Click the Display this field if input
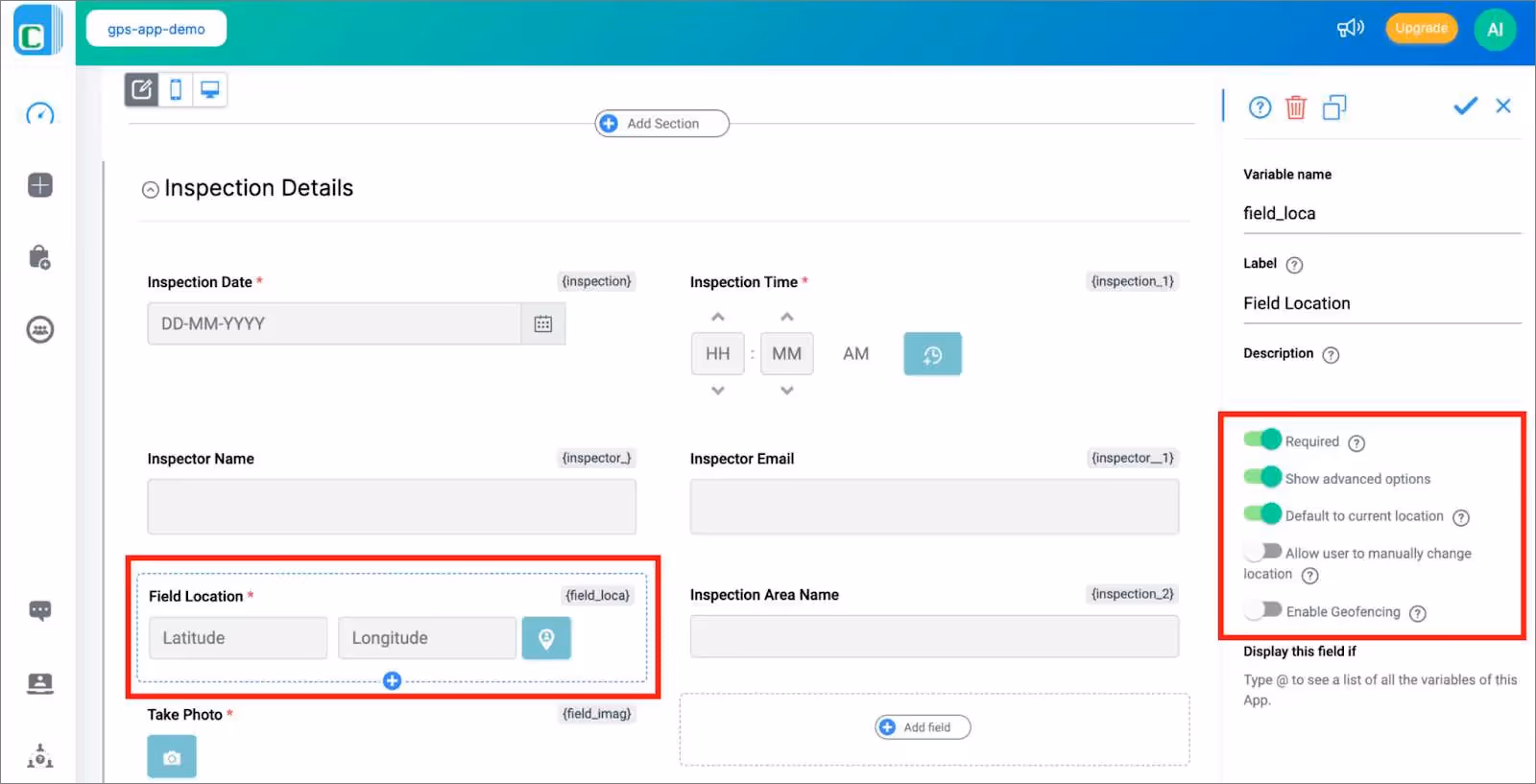The image size is (1536, 784). [x=1380, y=690]
